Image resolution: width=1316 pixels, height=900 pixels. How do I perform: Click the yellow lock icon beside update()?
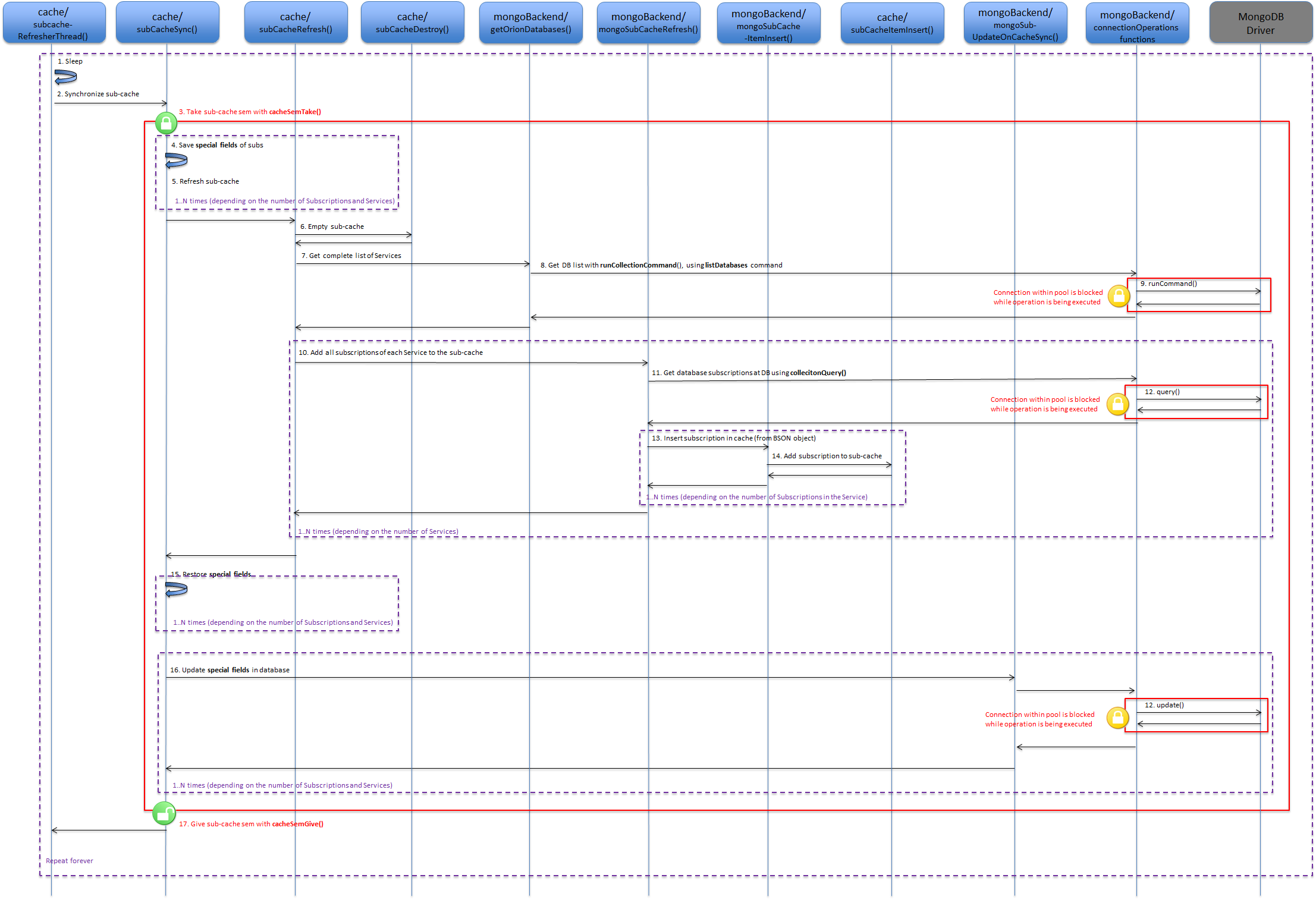[x=1117, y=718]
